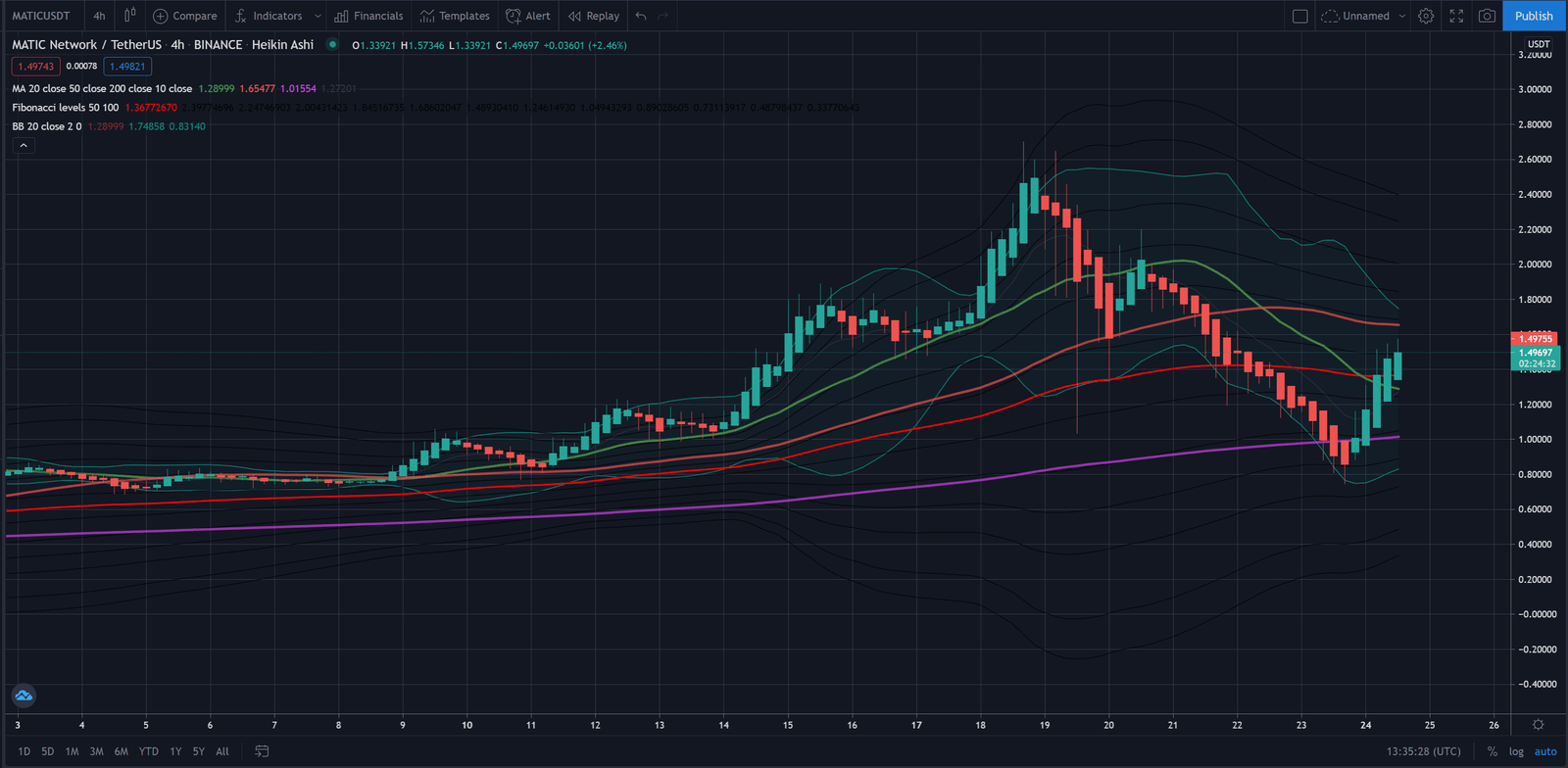Collapse the indicator legend with chevron
This screenshot has height=768, width=1568.
coord(24,145)
